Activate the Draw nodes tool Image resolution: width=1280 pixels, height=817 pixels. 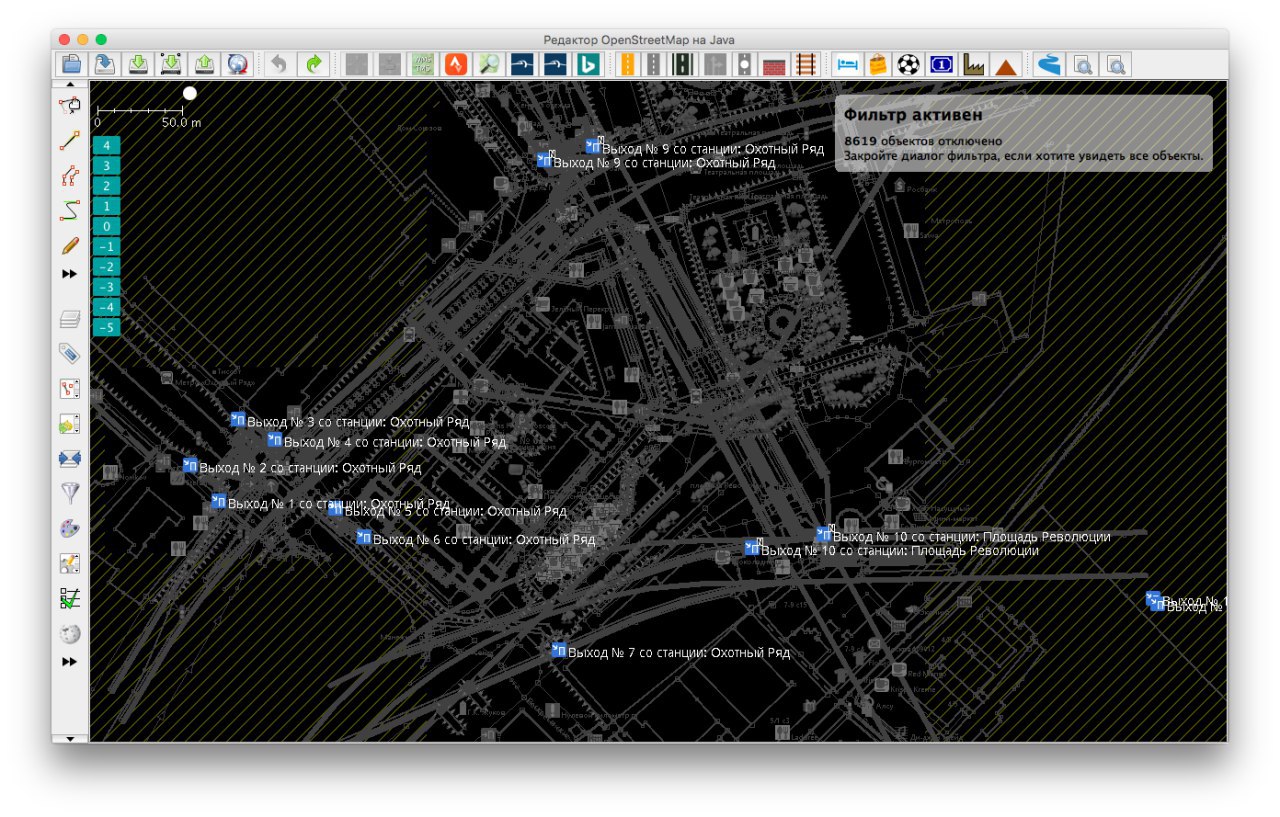(70, 141)
